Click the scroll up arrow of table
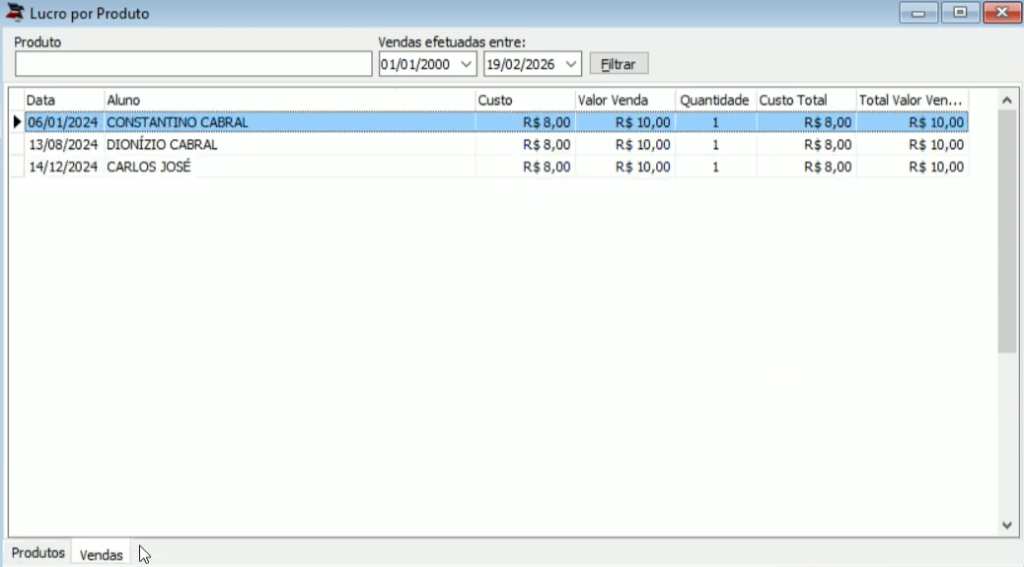Image resolution: width=1024 pixels, height=567 pixels. [x=1006, y=100]
